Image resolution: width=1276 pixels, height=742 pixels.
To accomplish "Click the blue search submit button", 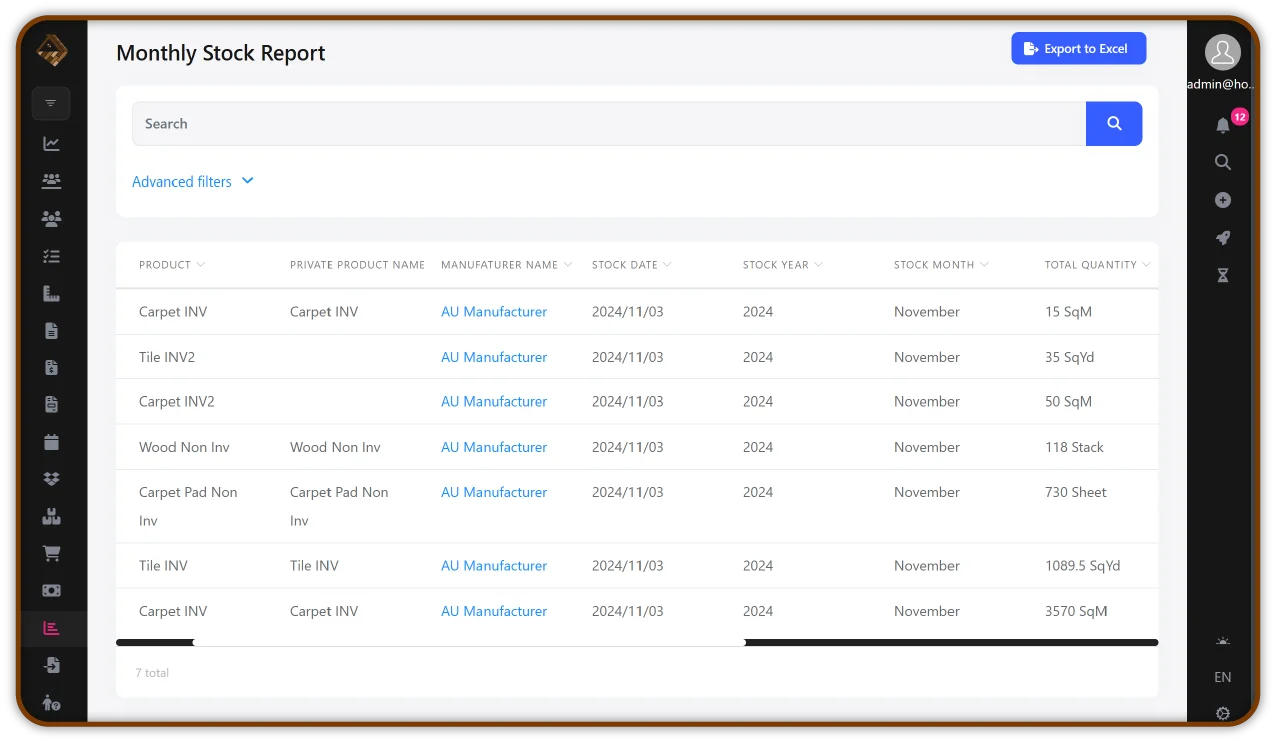I will (x=1114, y=124).
